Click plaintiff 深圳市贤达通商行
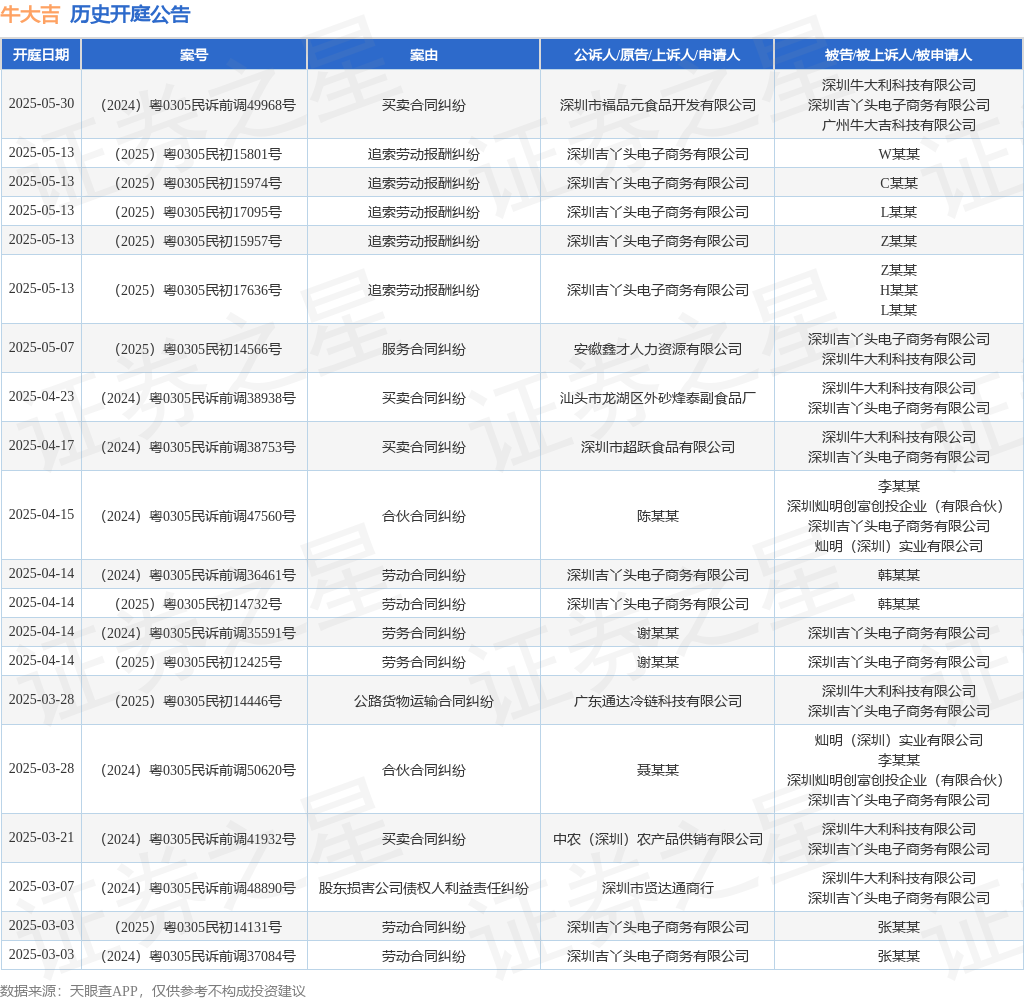The image size is (1024, 1000). click(658, 888)
